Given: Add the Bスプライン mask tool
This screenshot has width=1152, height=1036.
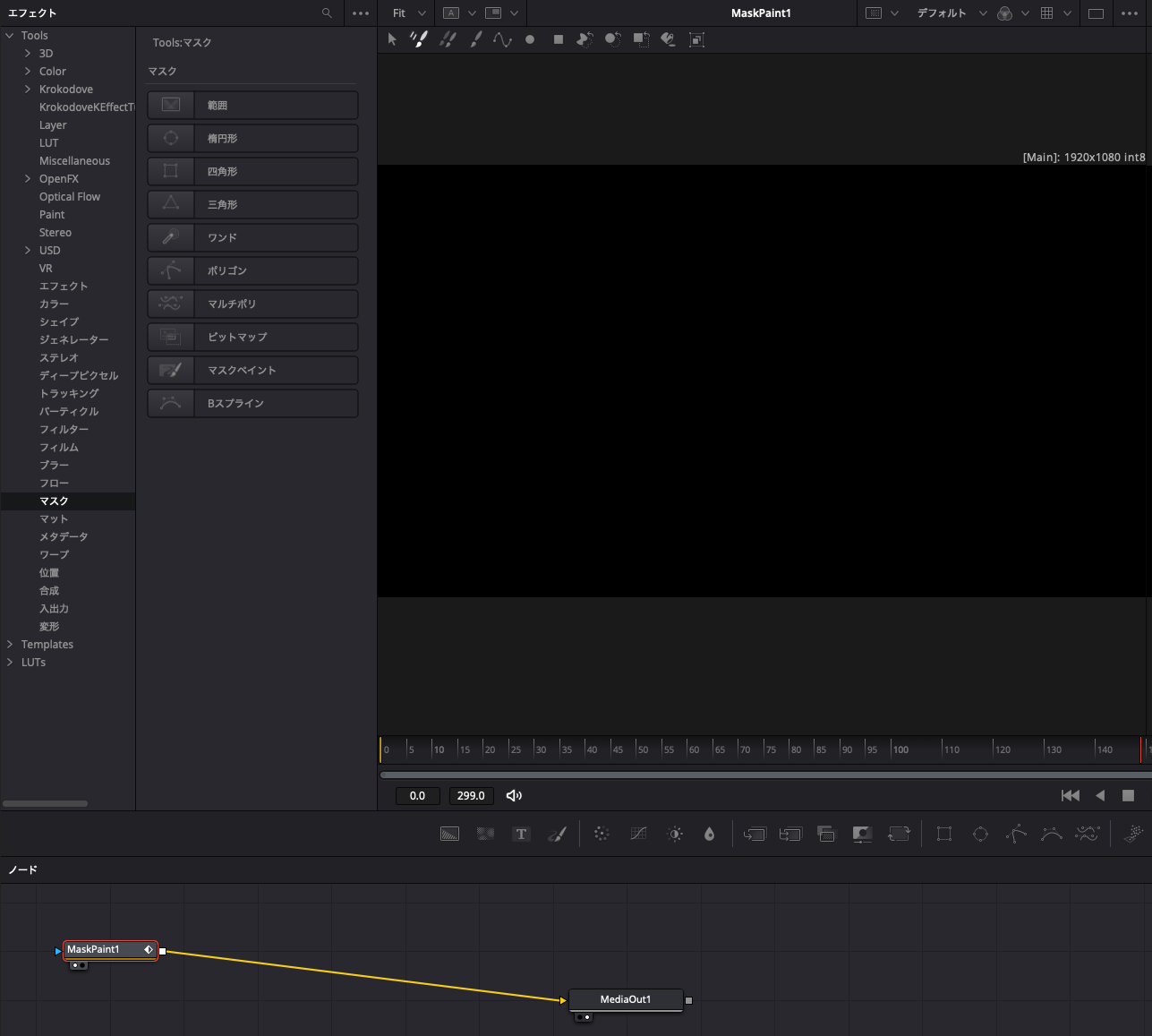Looking at the screenshot, I should tap(252, 403).
